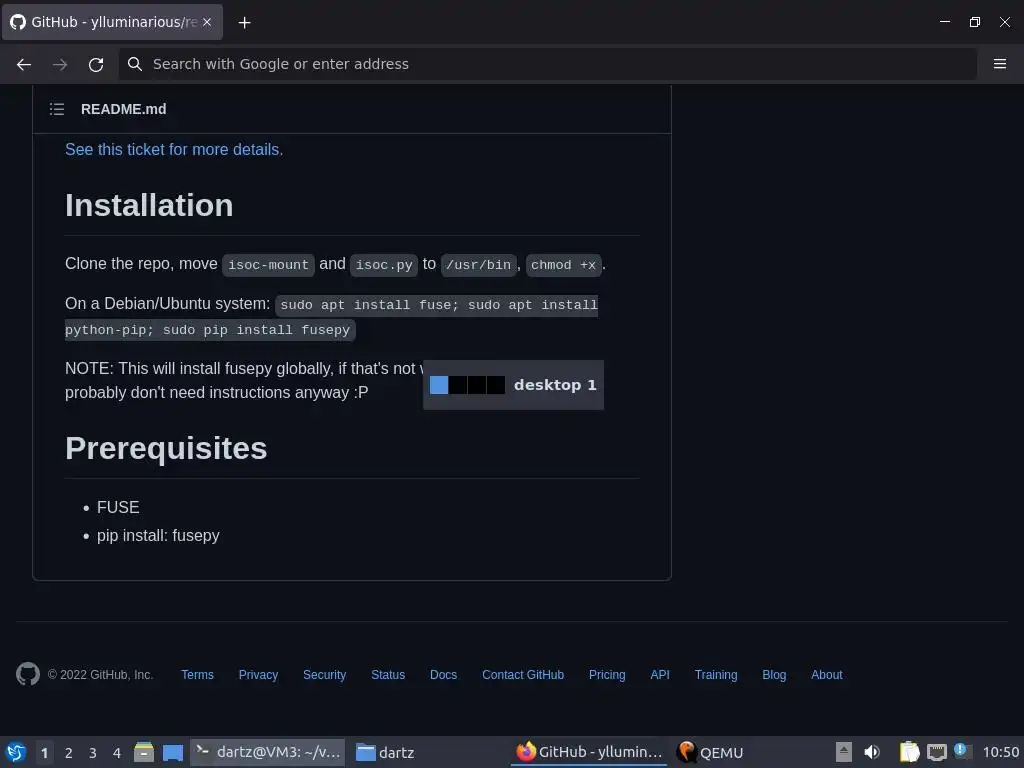Switch to workspace 4 in pager
The width and height of the screenshot is (1024, 768).
pos(117,753)
